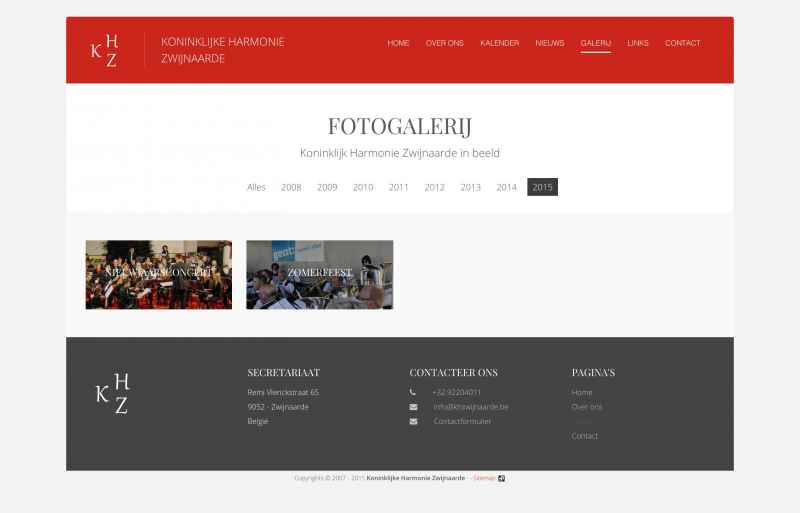Open the Home navigation item in header

click(x=398, y=43)
